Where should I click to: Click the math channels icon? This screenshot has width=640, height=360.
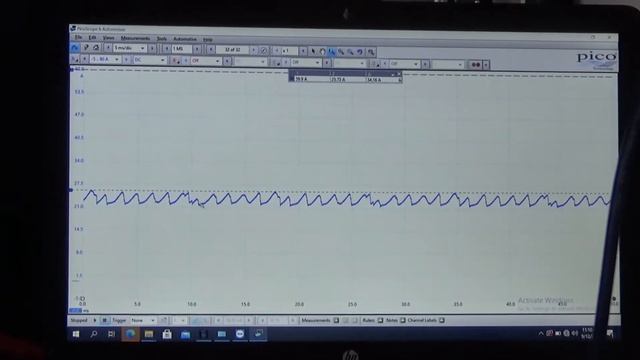coord(476,65)
